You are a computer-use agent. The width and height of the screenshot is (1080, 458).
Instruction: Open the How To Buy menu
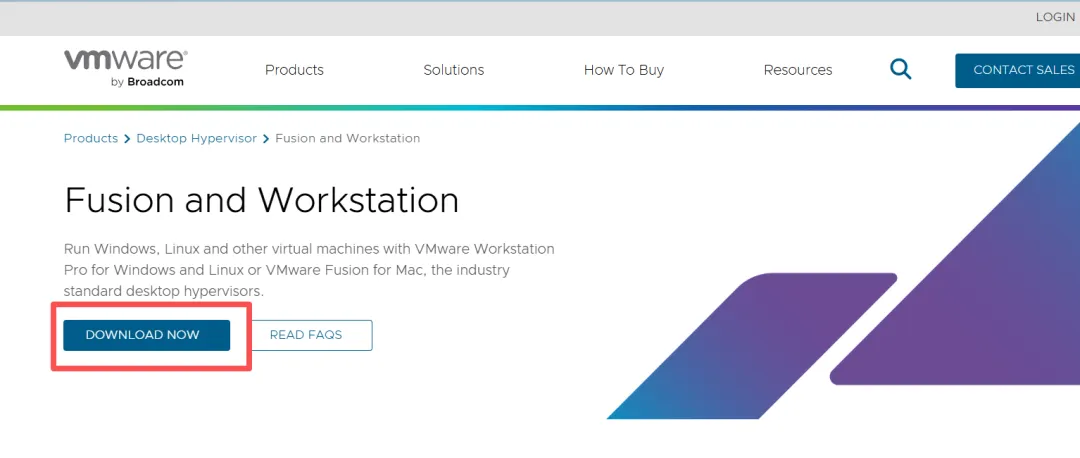(623, 70)
